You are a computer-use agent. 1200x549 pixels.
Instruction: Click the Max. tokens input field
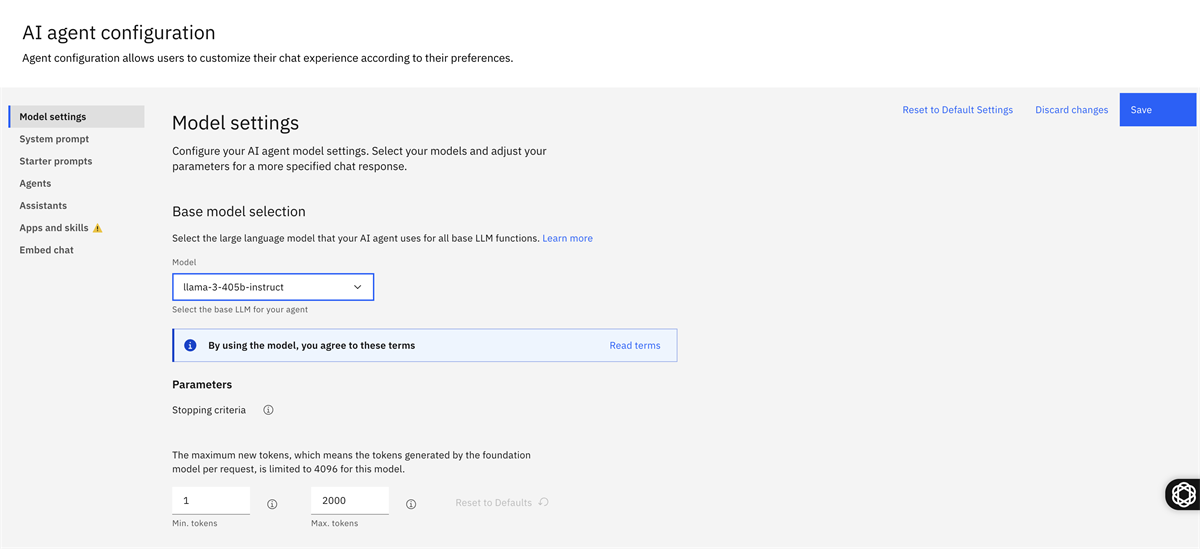[349, 500]
